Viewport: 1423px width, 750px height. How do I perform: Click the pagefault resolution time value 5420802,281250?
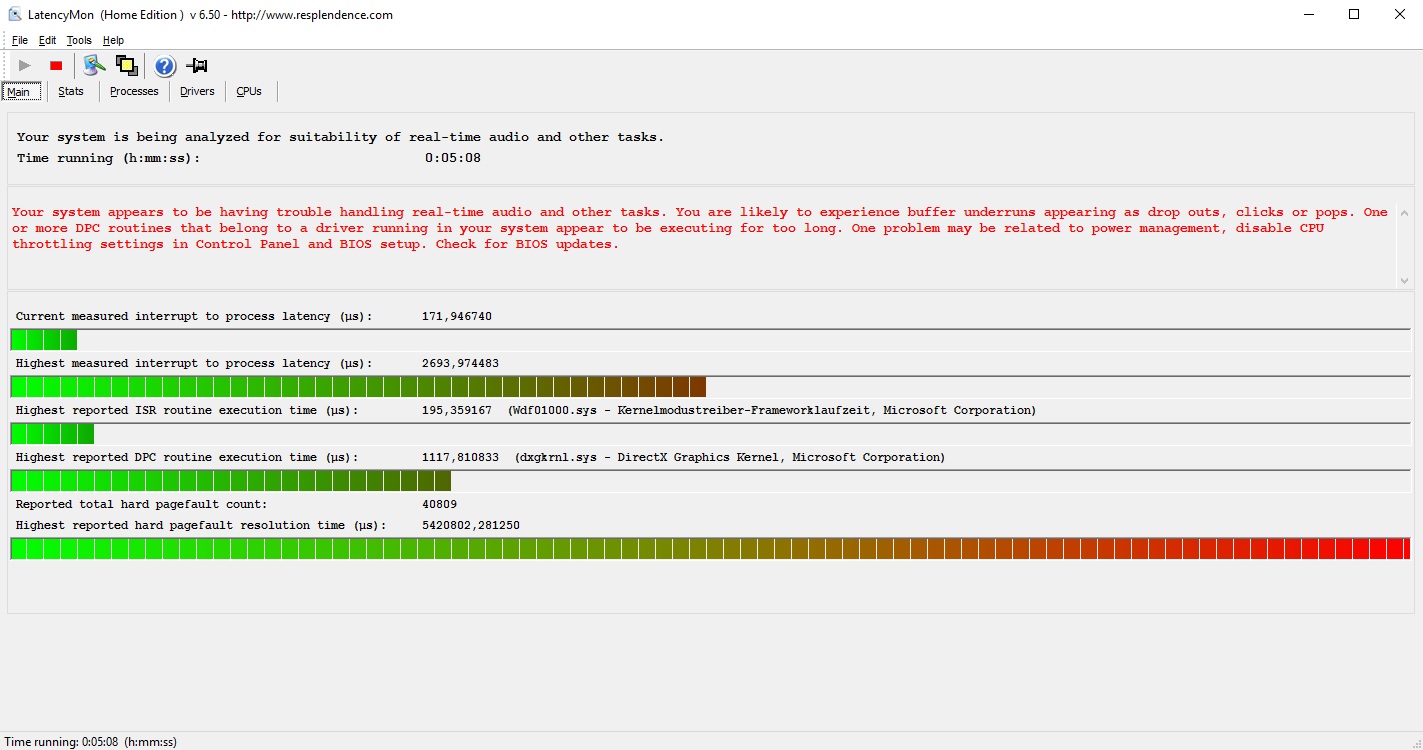pos(471,526)
